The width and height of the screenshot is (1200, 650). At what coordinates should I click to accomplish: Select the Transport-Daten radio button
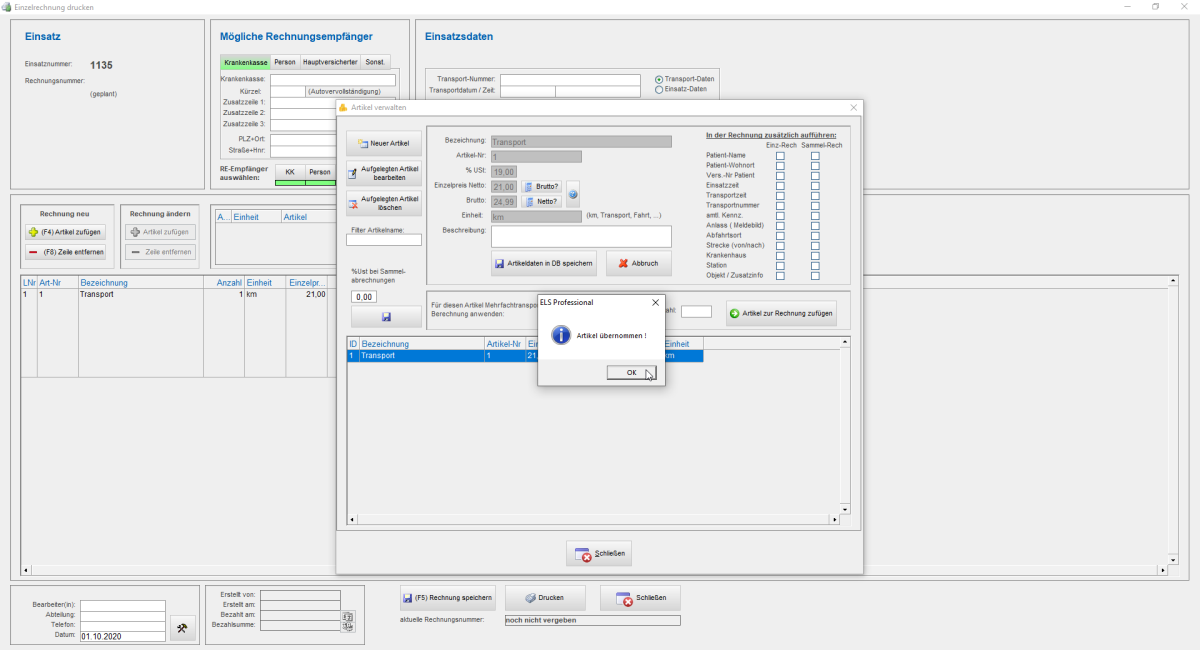point(658,79)
